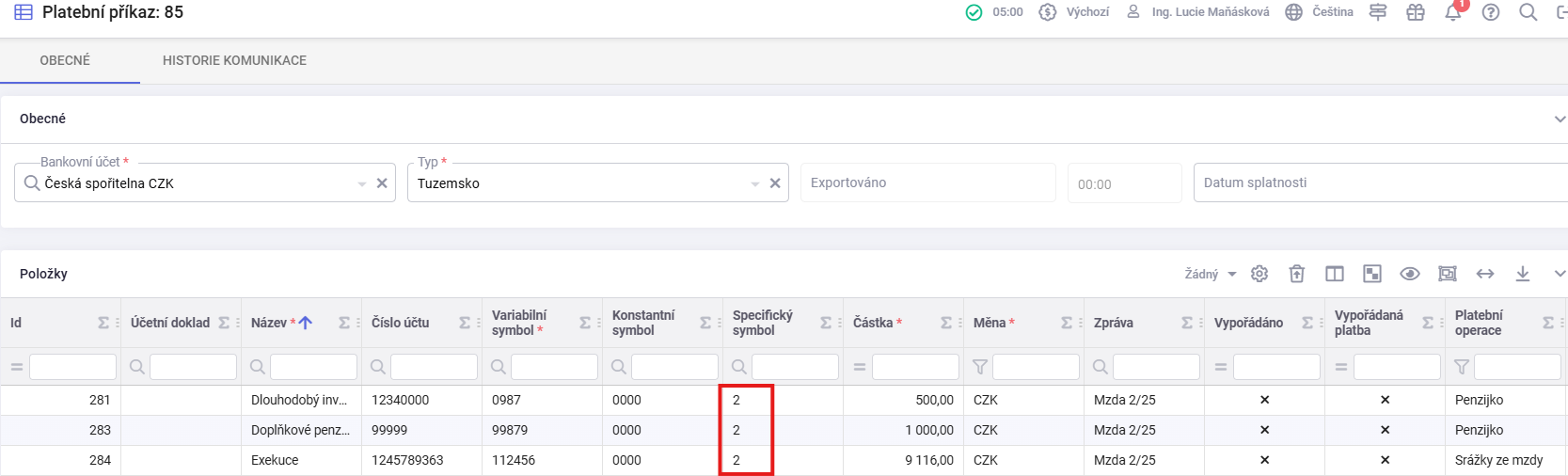The image size is (1568, 476).
Task: Click the gift icon in header
Action: click(x=1416, y=12)
